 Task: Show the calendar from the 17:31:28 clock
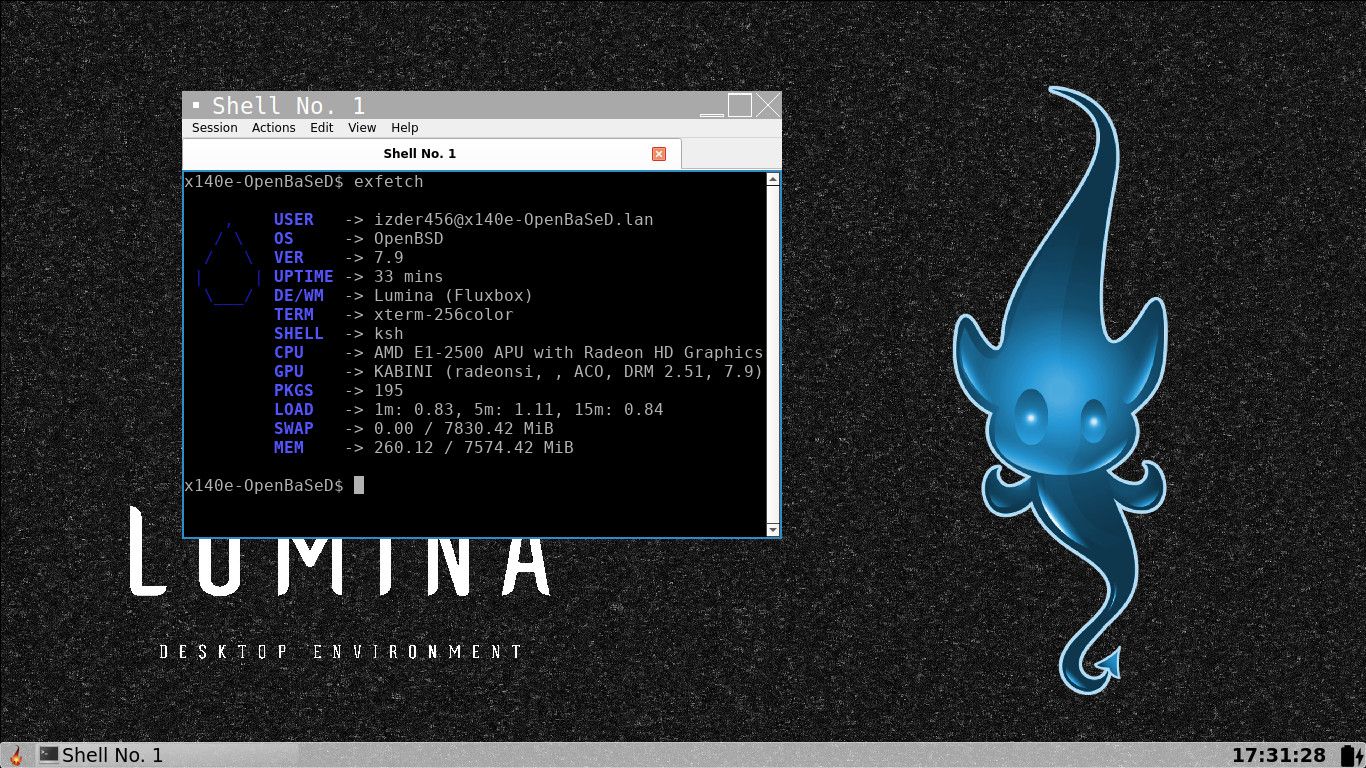coord(1279,755)
